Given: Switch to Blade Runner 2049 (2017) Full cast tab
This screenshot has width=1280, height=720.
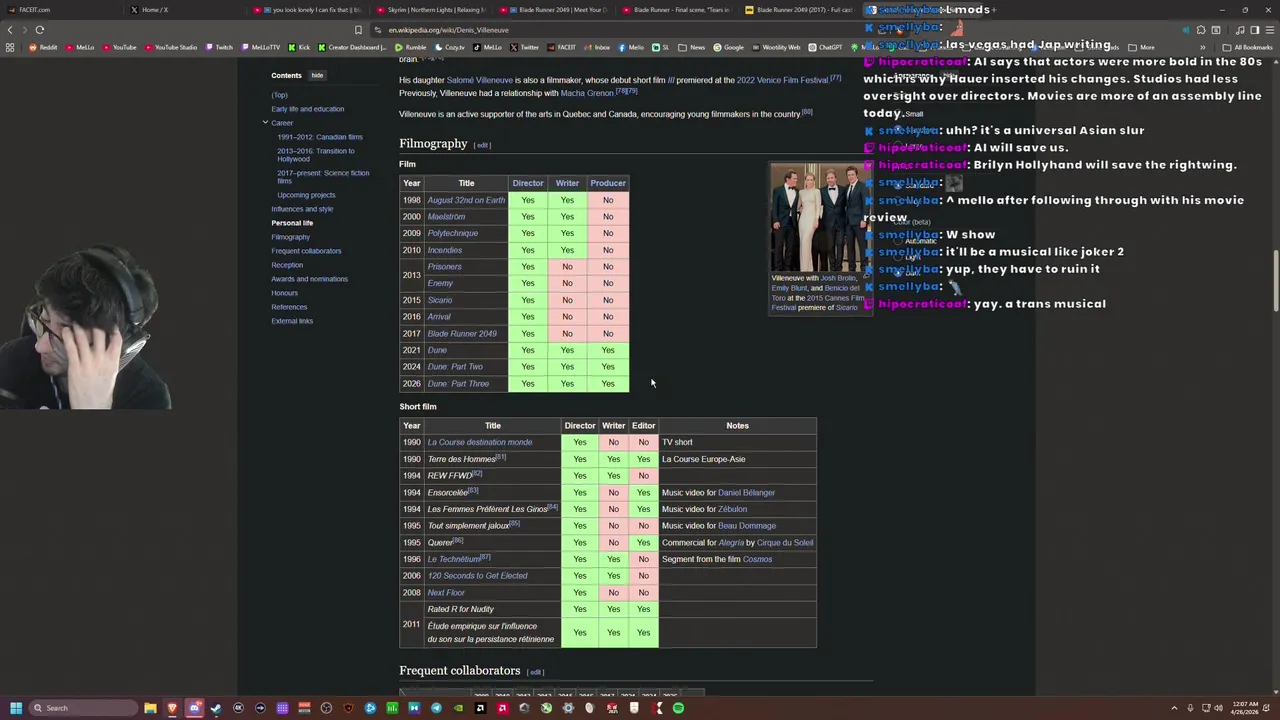Looking at the screenshot, I should pyautogui.click(x=800, y=10).
